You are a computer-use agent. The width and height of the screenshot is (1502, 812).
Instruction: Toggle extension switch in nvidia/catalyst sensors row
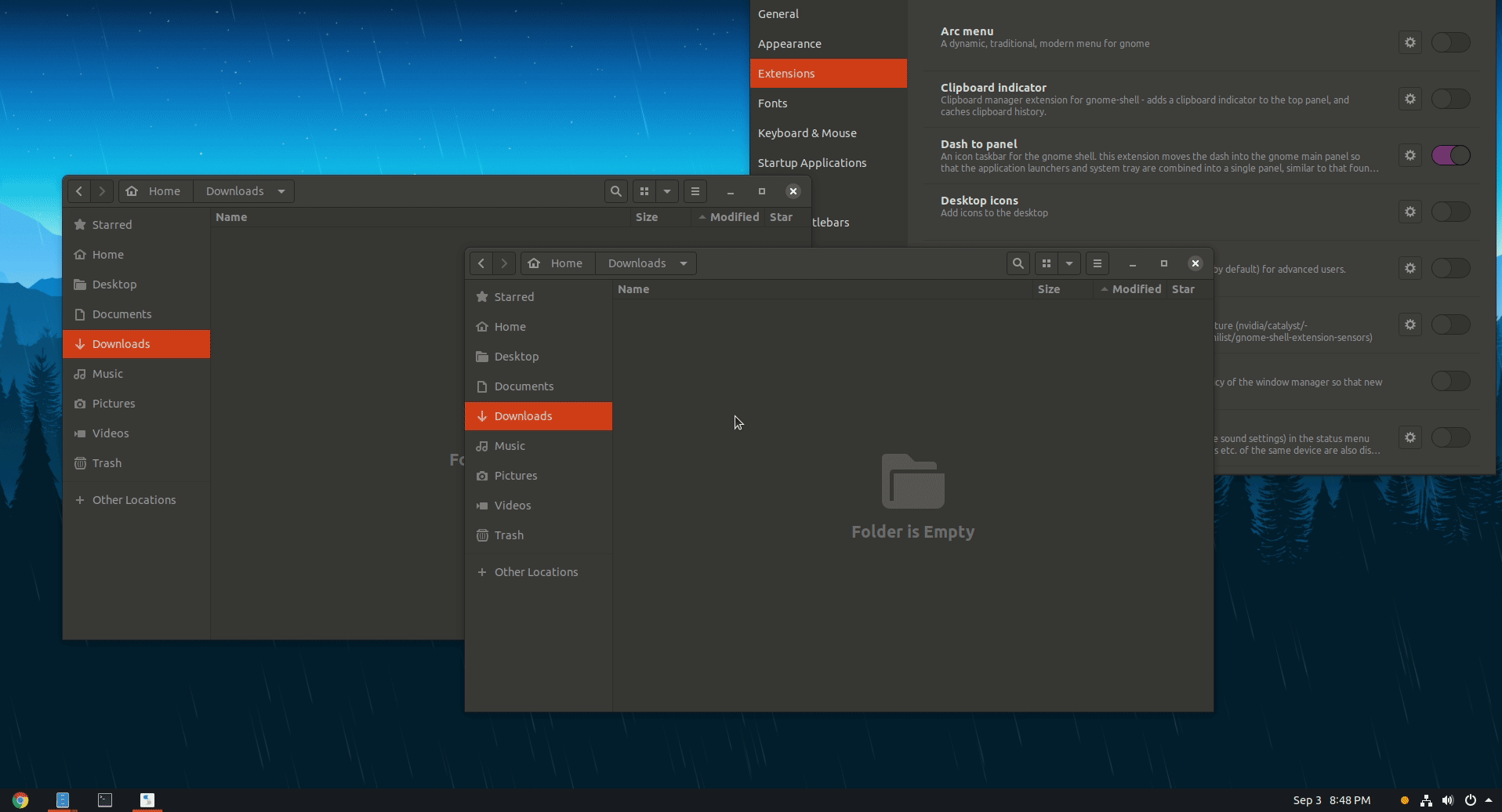coord(1450,324)
